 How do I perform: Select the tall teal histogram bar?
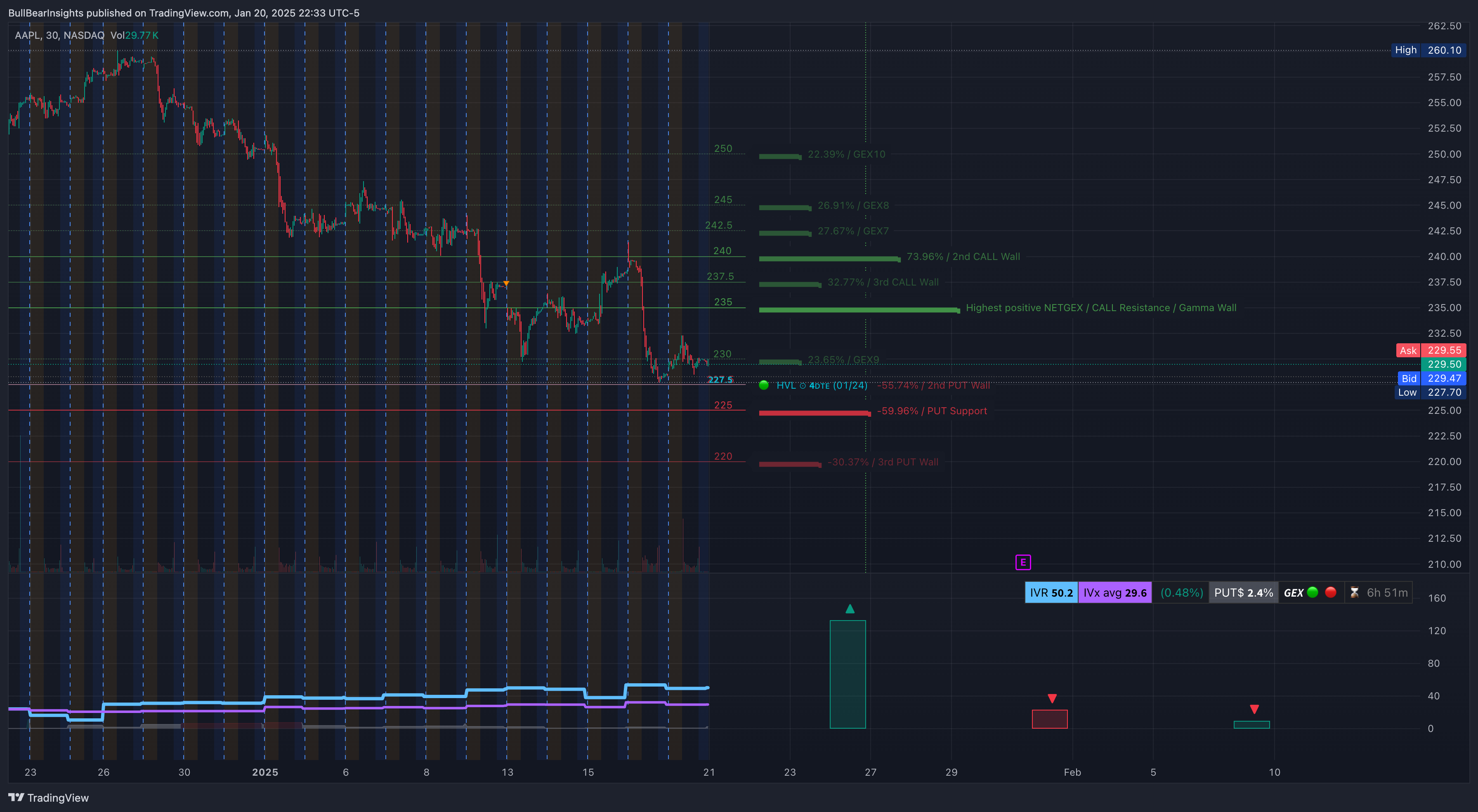(x=848, y=674)
